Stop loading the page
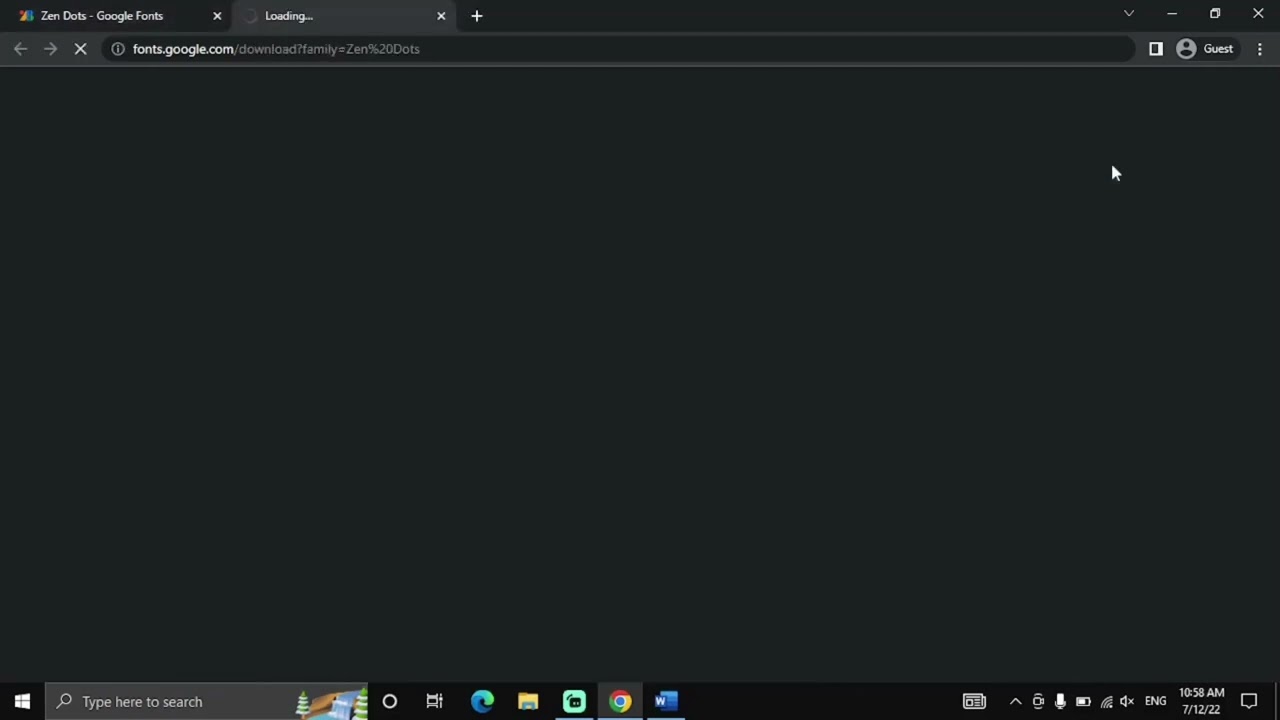The height and width of the screenshot is (720, 1280). coord(81,49)
